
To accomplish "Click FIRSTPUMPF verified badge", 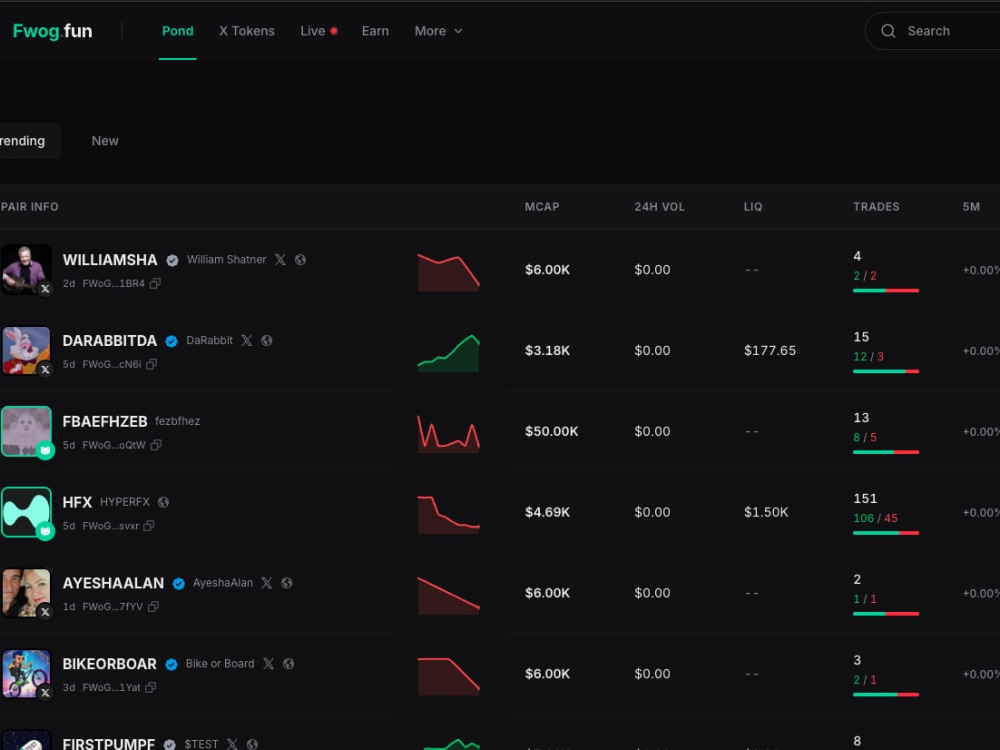I will pyautogui.click(x=170, y=744).
